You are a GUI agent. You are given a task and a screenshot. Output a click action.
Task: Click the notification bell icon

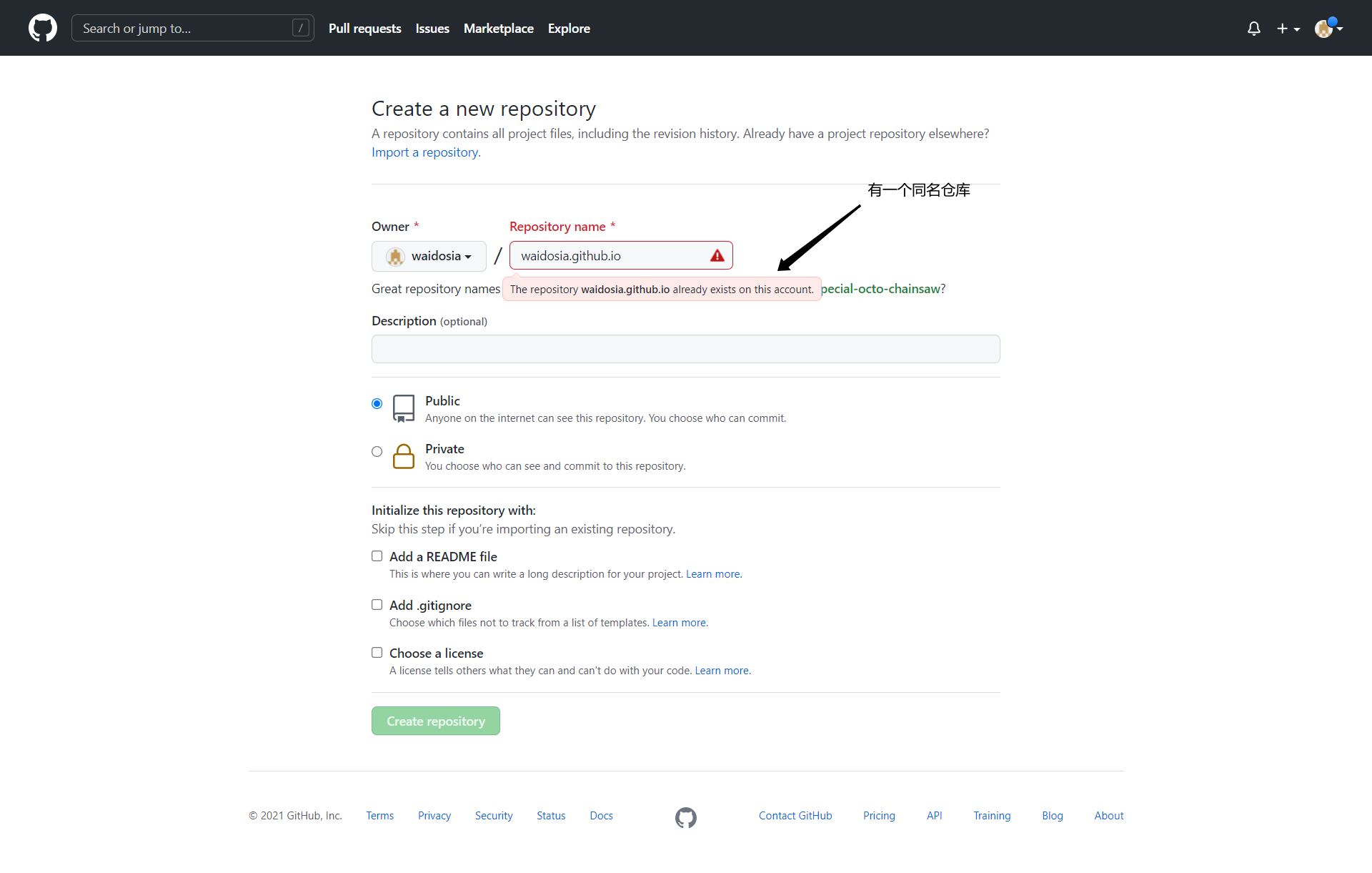coord(1254,27)
